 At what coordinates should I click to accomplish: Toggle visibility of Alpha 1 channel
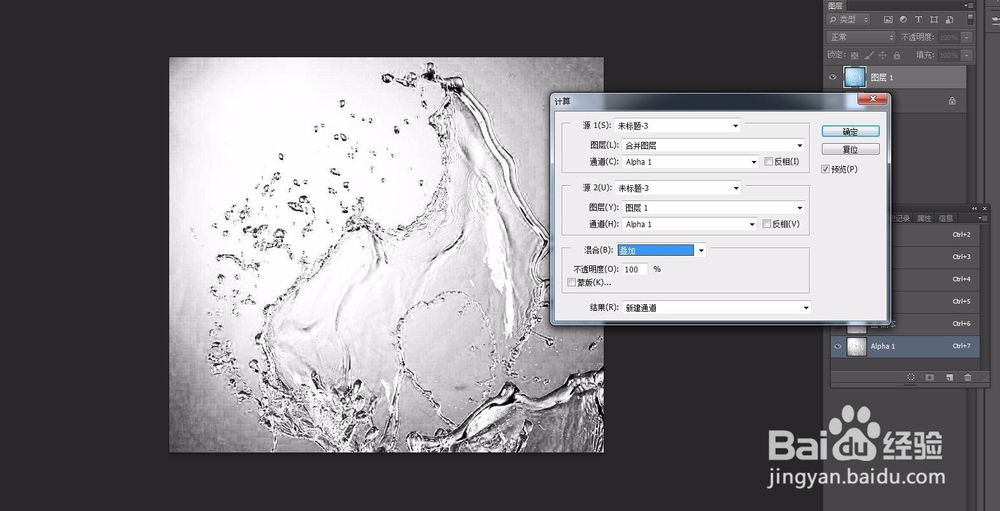(x=838, y=346)
